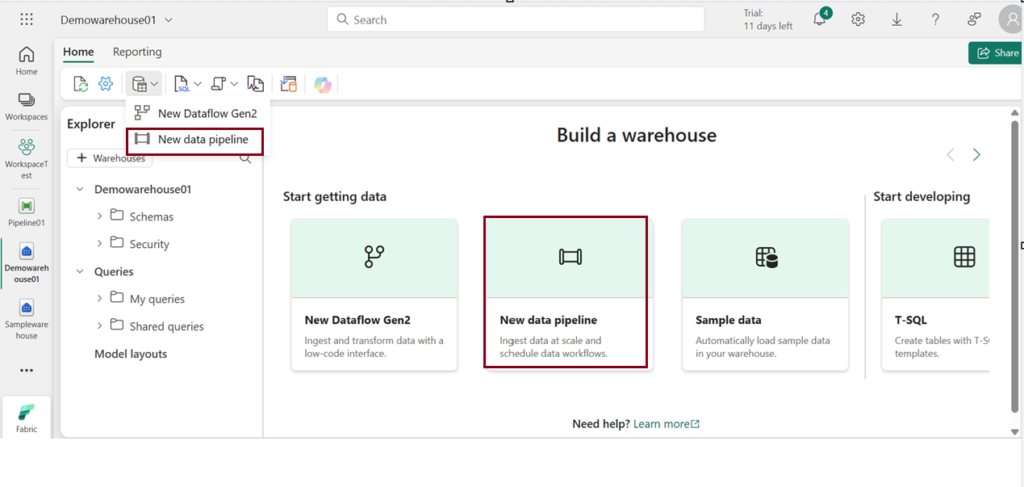Viewport: 1024px width, 487px height.
Task: Open the Pipeline01 item in the left sidebar
Action: click(27, 212)
